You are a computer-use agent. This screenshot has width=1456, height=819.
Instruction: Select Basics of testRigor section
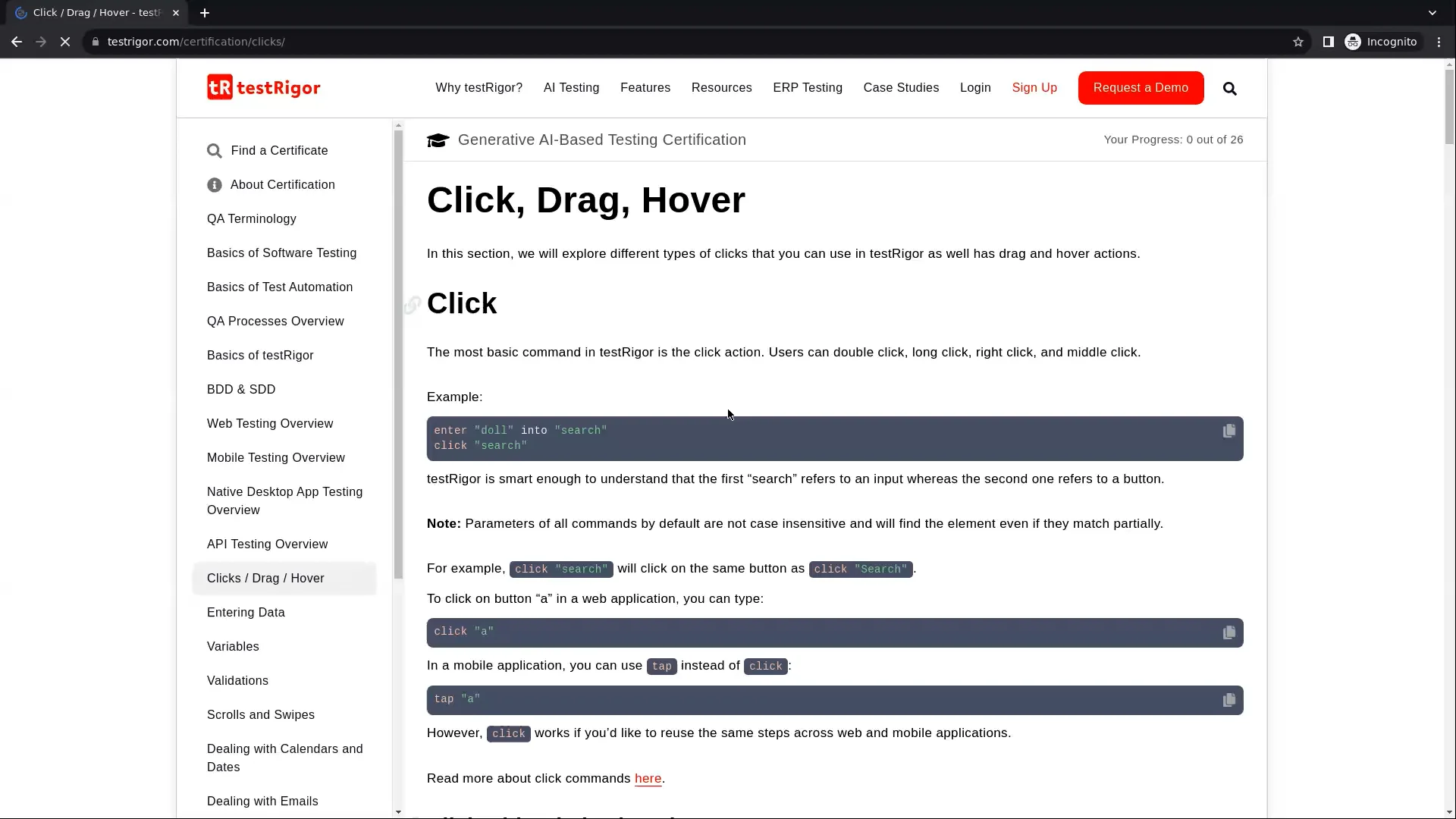(260, 356)
